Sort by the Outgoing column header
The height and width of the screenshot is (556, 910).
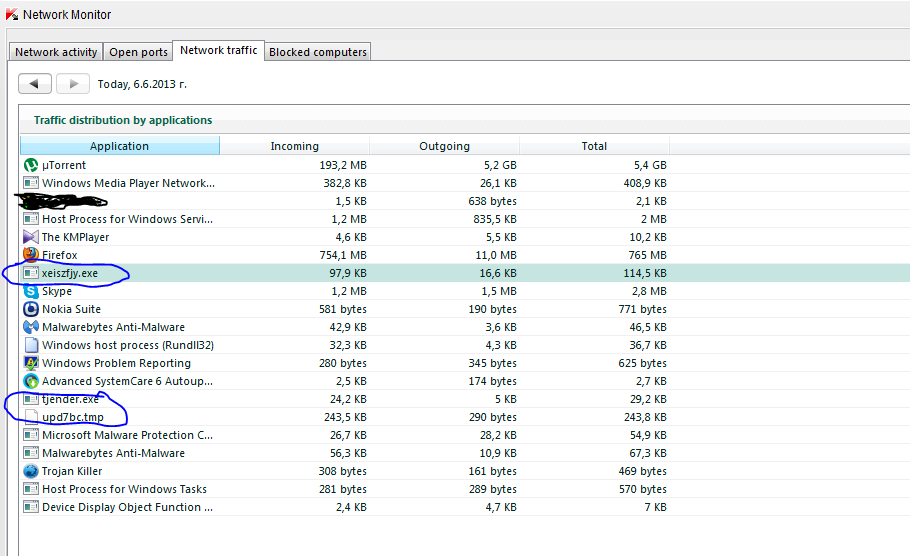[445, 146]
